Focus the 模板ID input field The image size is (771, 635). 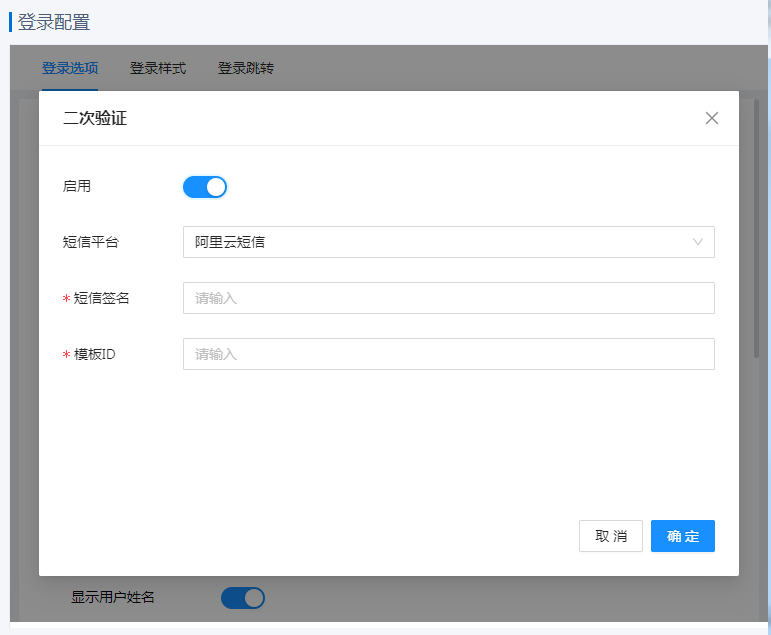tap(448, 354)
